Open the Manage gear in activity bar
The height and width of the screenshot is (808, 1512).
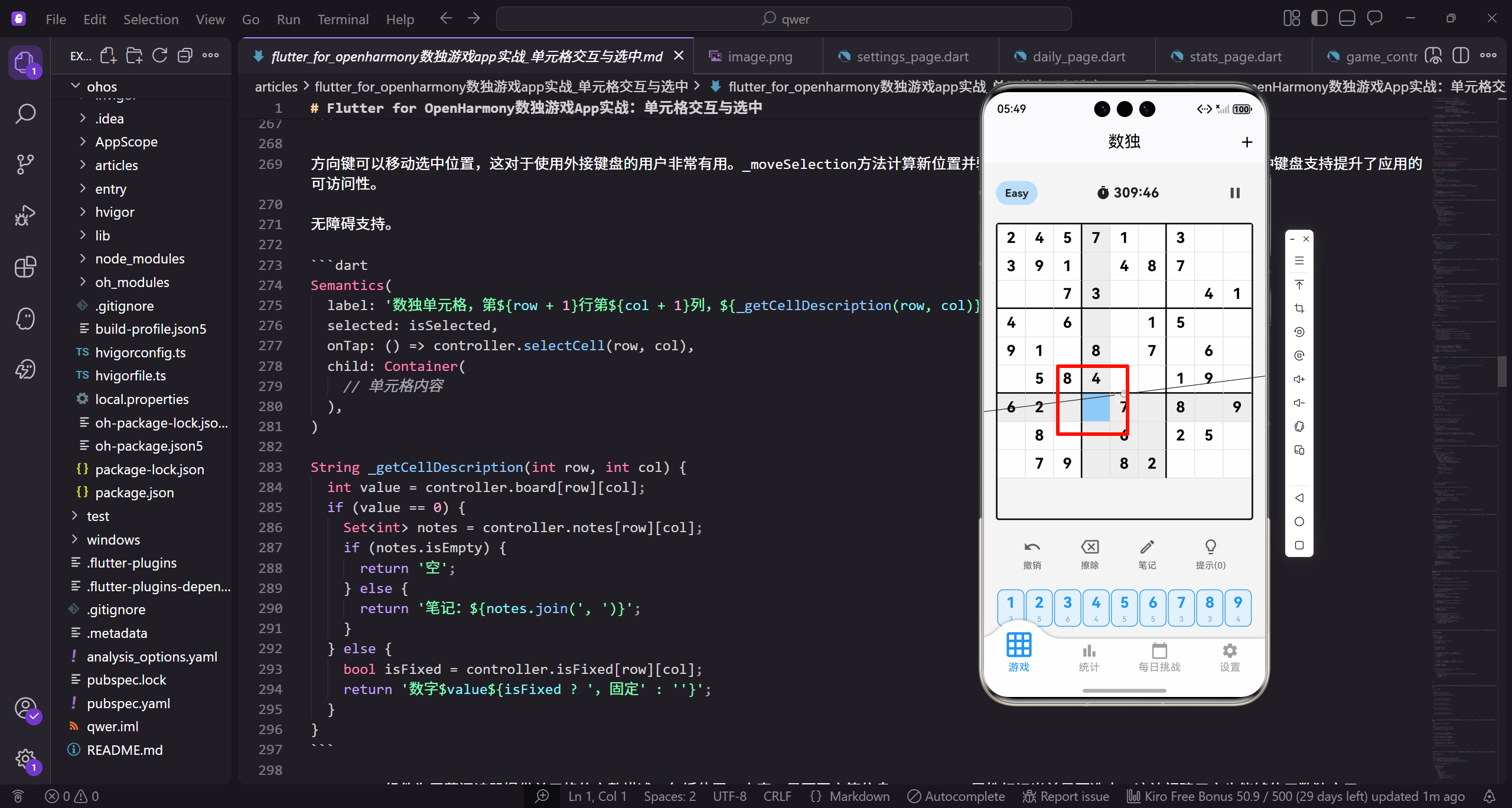point(25,759)
